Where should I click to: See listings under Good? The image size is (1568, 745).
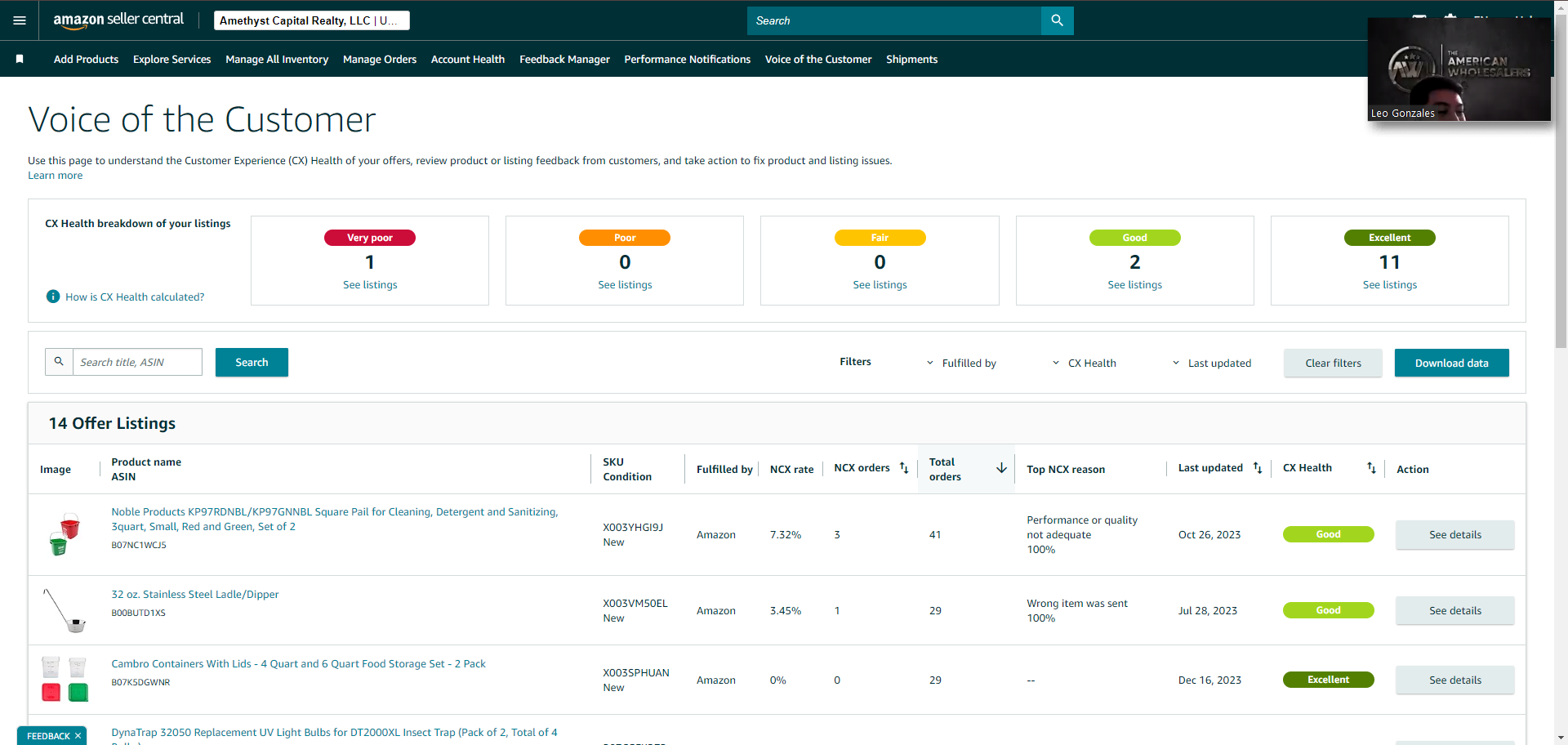click(1134, 284)
